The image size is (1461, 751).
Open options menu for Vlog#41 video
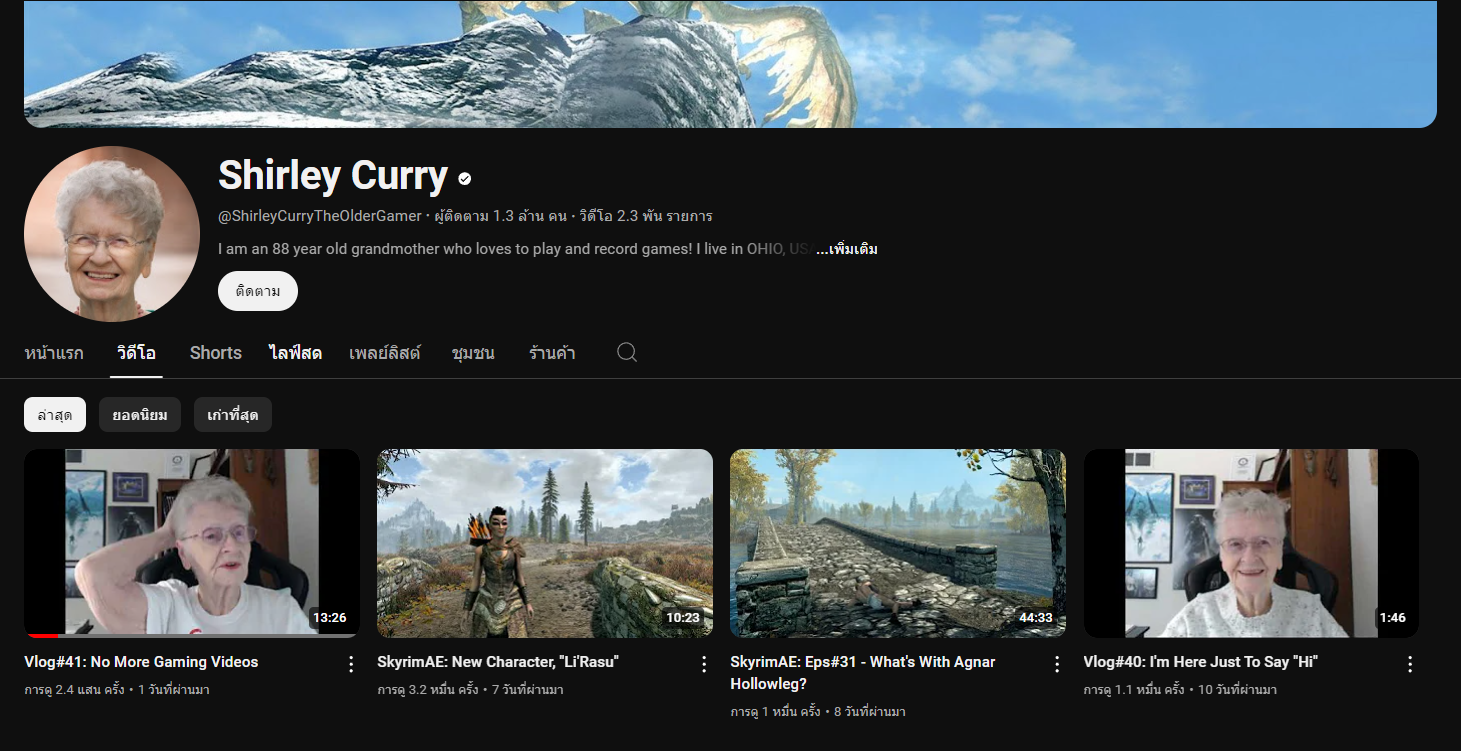[x=351, y=664]
